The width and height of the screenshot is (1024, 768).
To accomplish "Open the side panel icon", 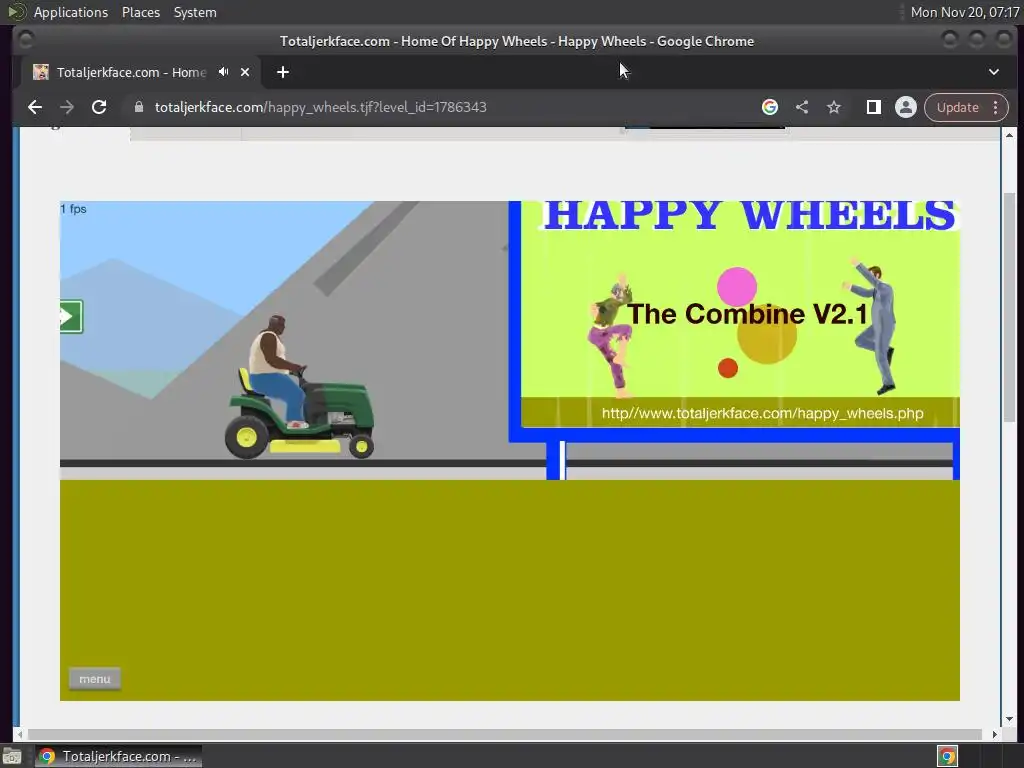I will click(873, 107).
